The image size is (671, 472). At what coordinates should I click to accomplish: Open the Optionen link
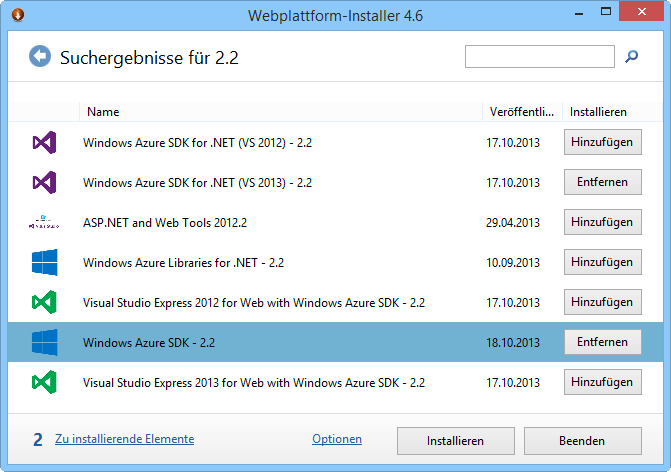pyautogui.click(x=337, y=439)
